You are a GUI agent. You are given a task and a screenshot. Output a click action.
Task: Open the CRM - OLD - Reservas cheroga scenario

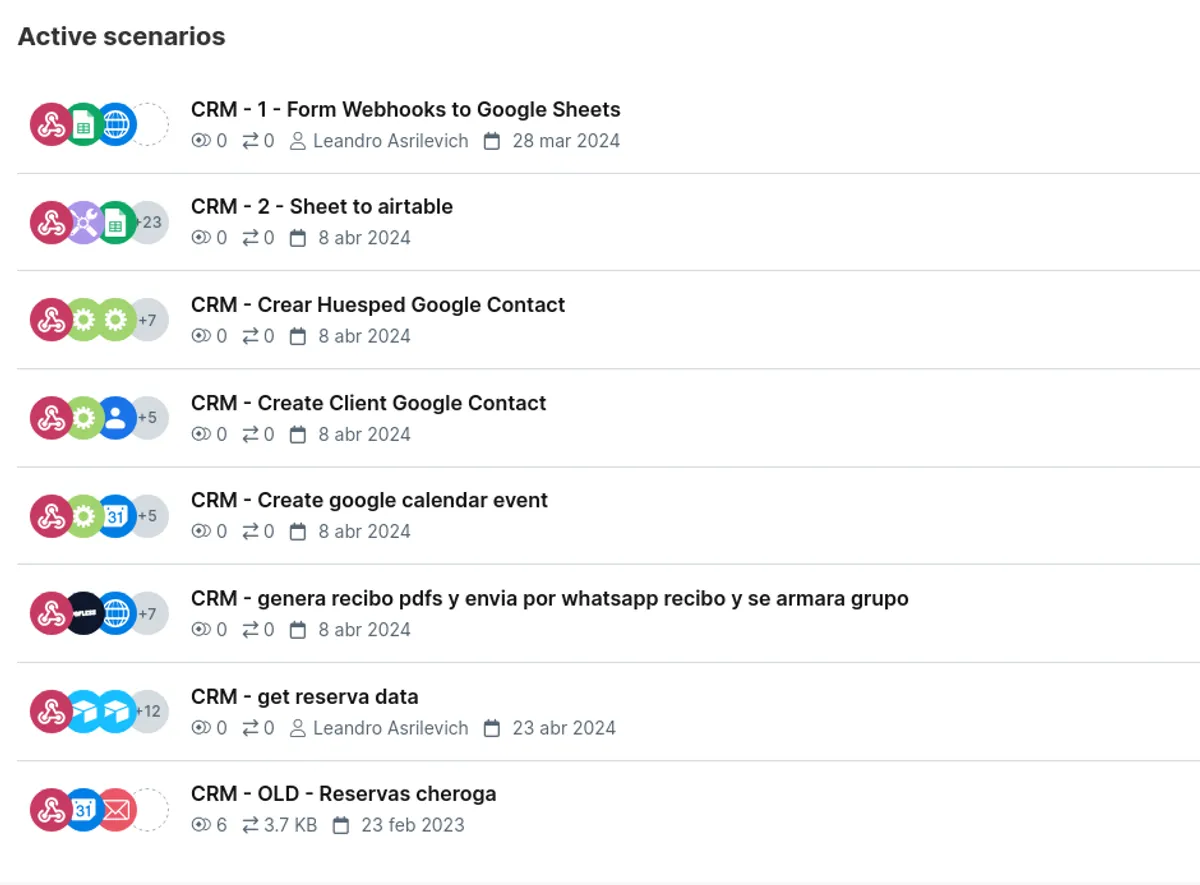pos(344,793)
